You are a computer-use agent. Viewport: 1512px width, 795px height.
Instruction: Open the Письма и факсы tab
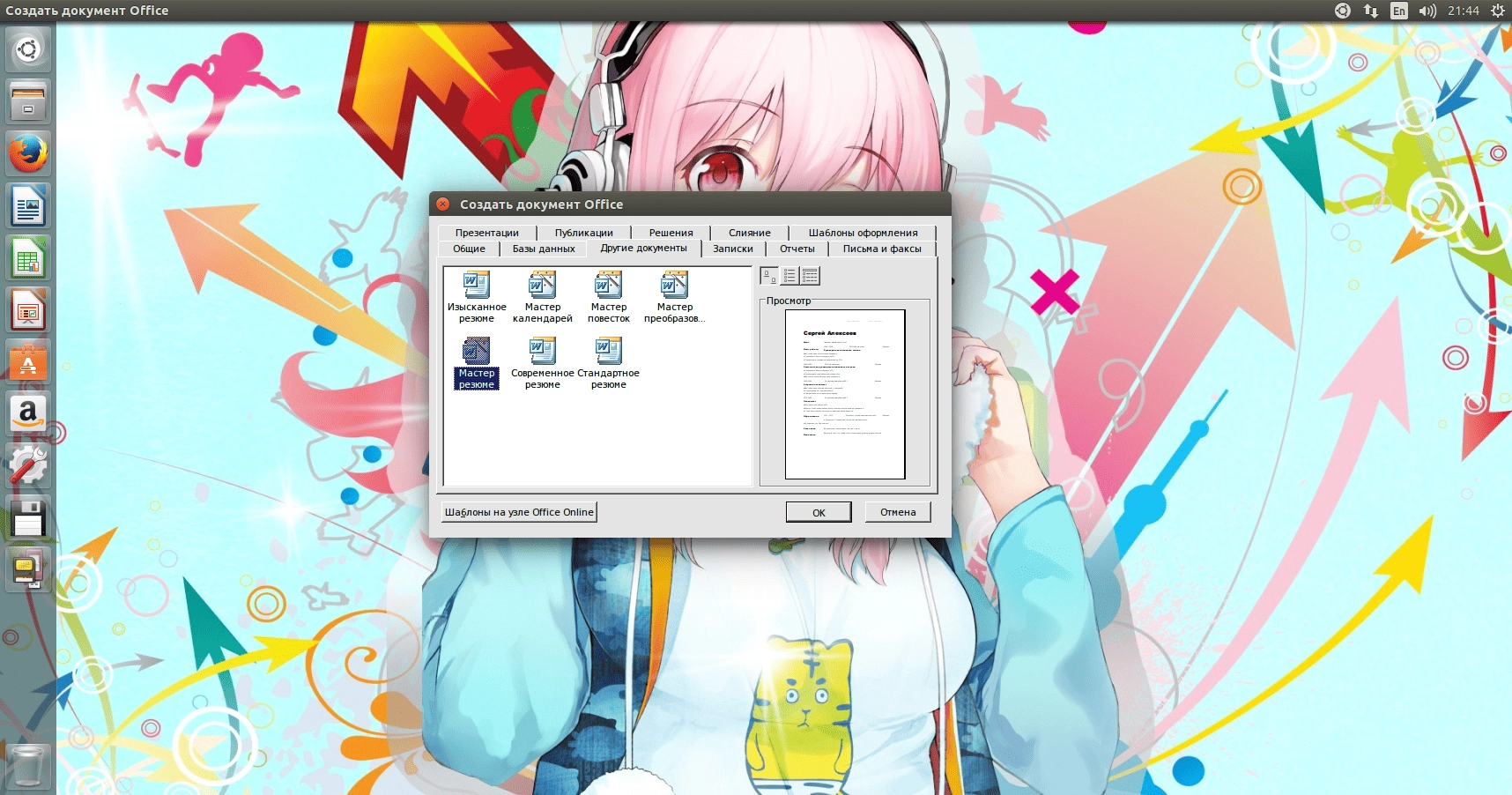pos(882,249)
